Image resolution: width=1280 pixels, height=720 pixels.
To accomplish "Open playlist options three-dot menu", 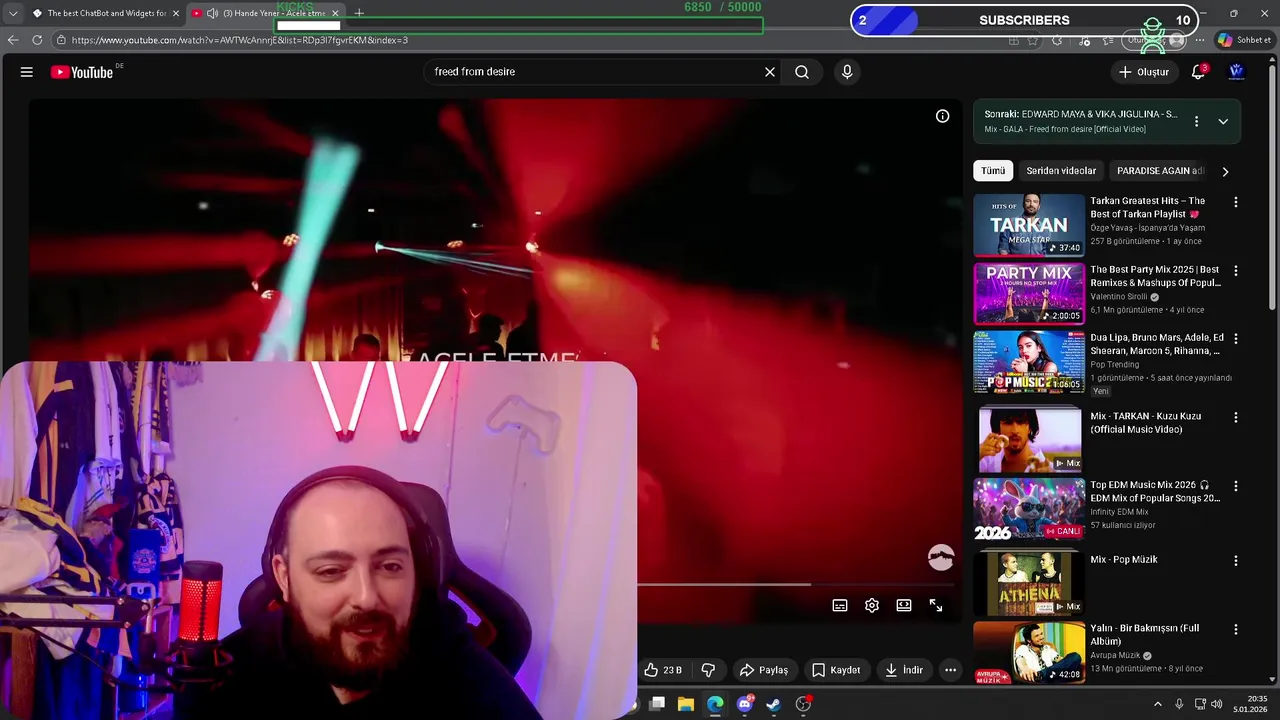I will point(1196,122).
